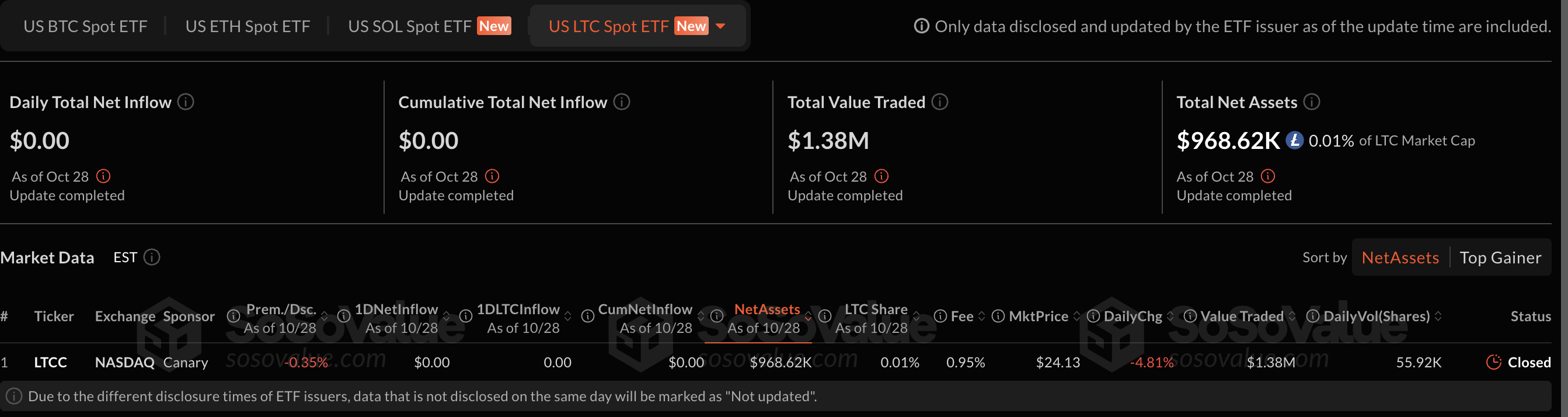The height and width of the screenshot is (417, 1568).
Task: Expand the US LTC Spot ETF dropdown arrow
Action: (721, 26)
